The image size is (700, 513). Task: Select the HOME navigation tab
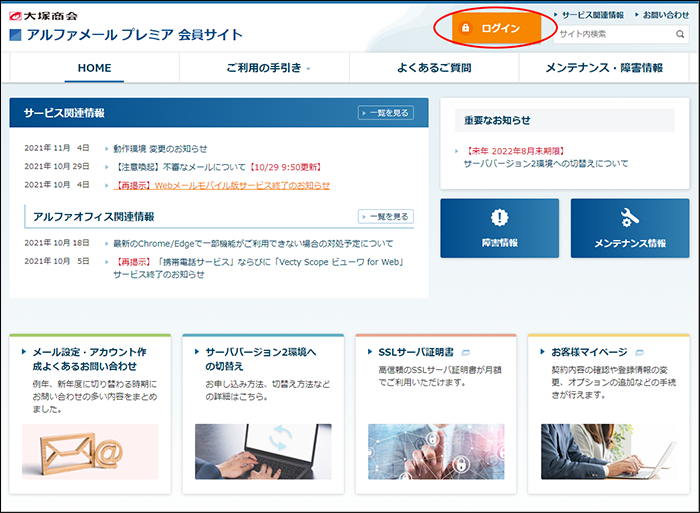coord(94,68)
